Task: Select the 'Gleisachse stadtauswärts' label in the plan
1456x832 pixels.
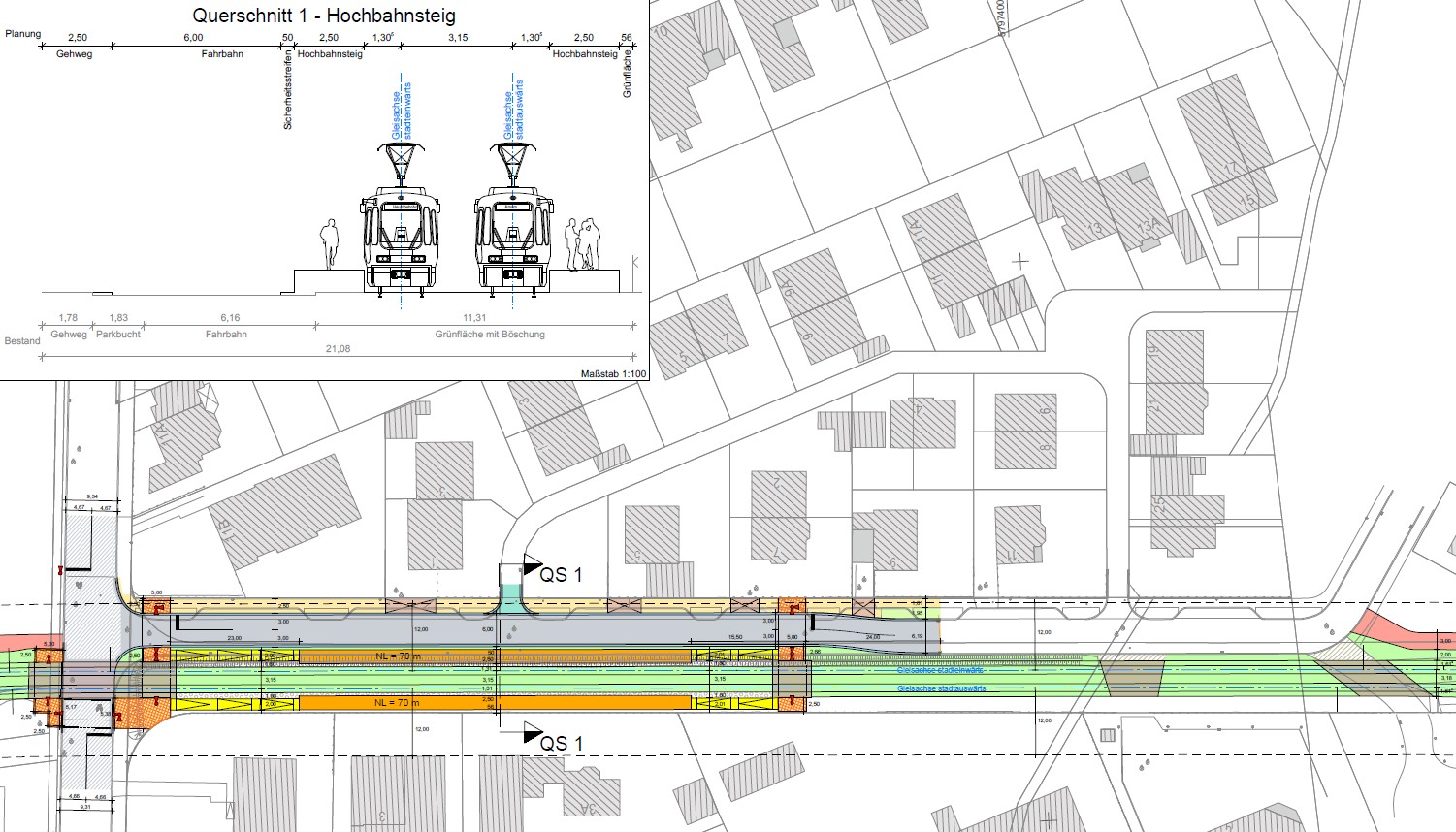Action: point(941,688)
